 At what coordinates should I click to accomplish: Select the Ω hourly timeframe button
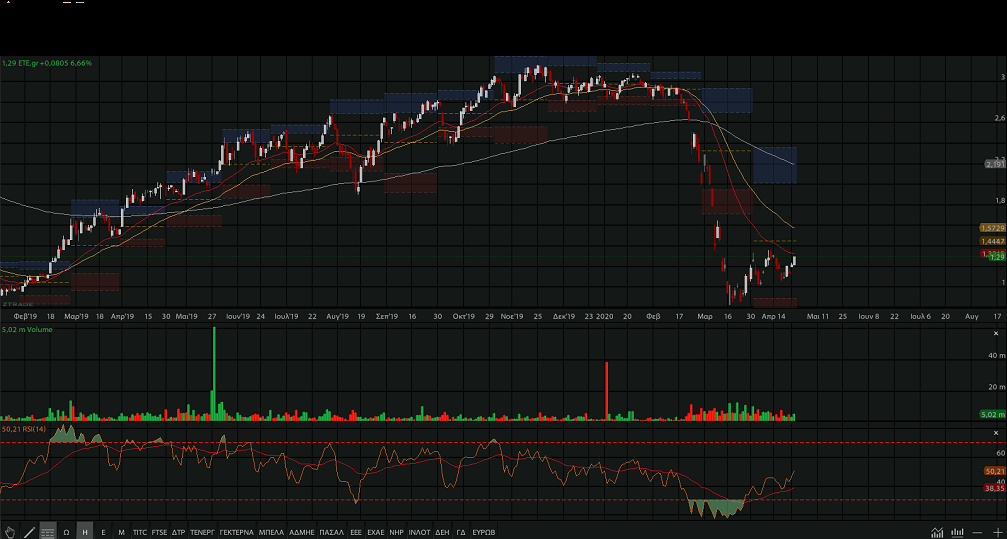[66, 532]
